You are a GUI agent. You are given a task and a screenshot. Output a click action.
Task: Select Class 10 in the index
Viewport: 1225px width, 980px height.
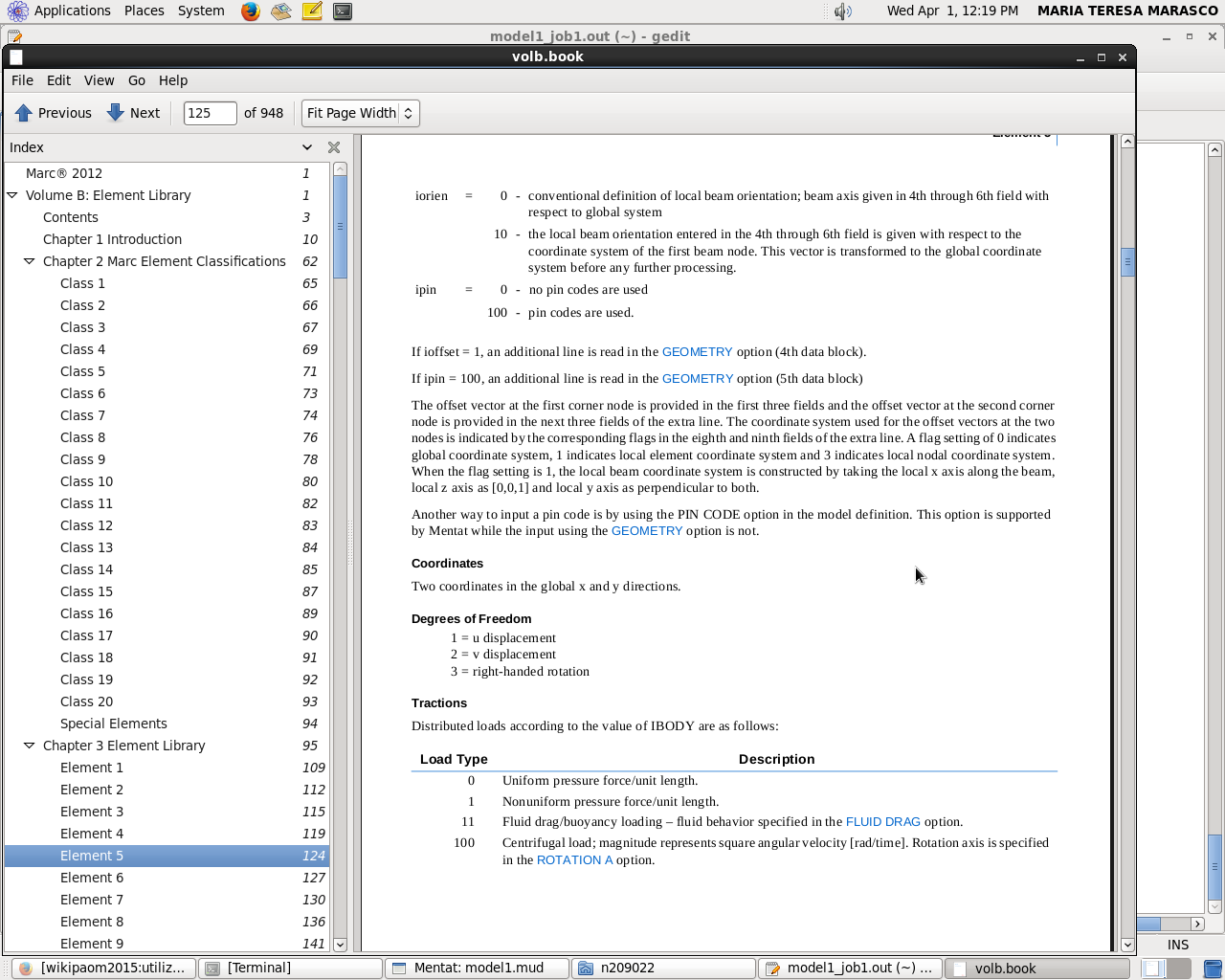point(167,481)
